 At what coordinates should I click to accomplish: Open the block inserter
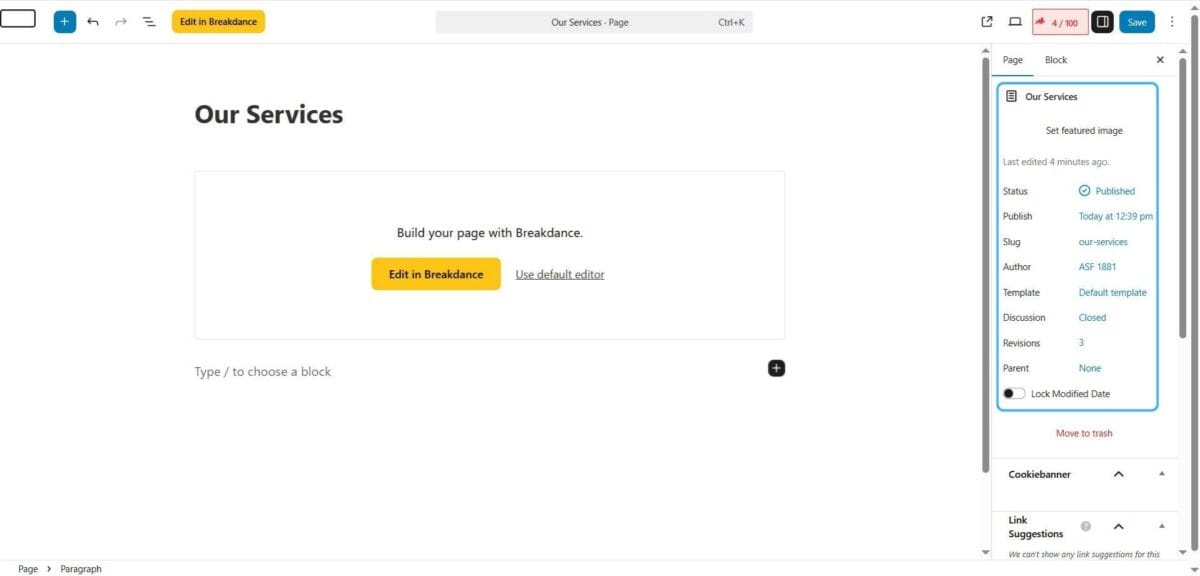[64, 21]
